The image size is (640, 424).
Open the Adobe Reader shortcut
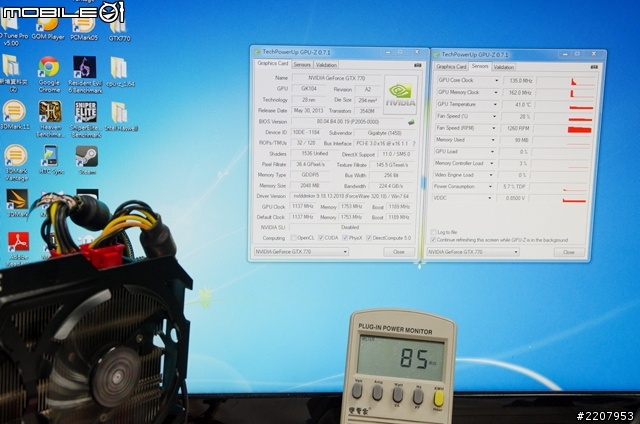pos(18,248)
